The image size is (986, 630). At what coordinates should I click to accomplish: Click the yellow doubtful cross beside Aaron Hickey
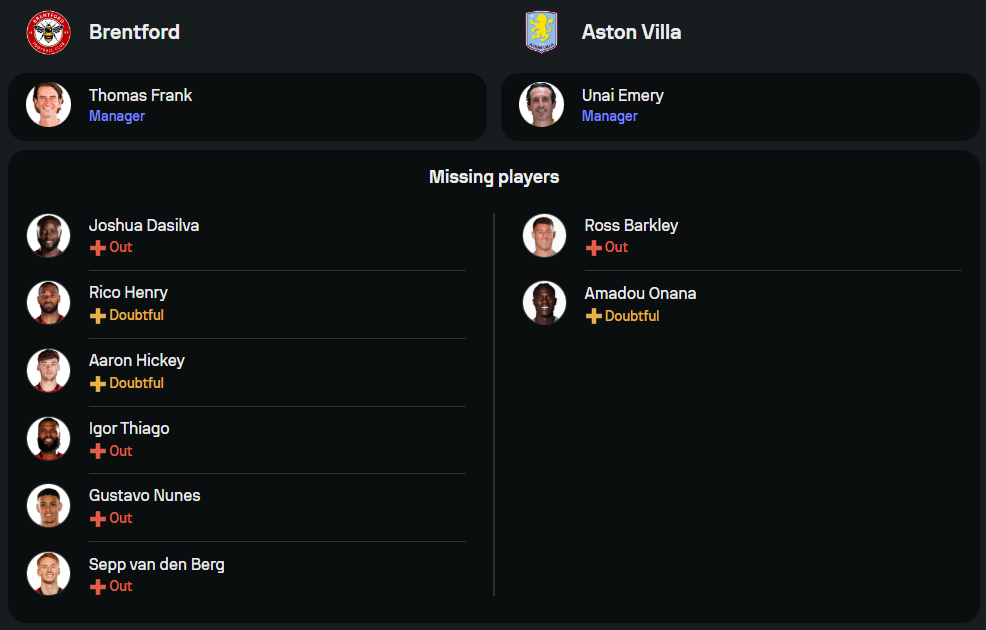pyautogui.click(x=97, y=384)
